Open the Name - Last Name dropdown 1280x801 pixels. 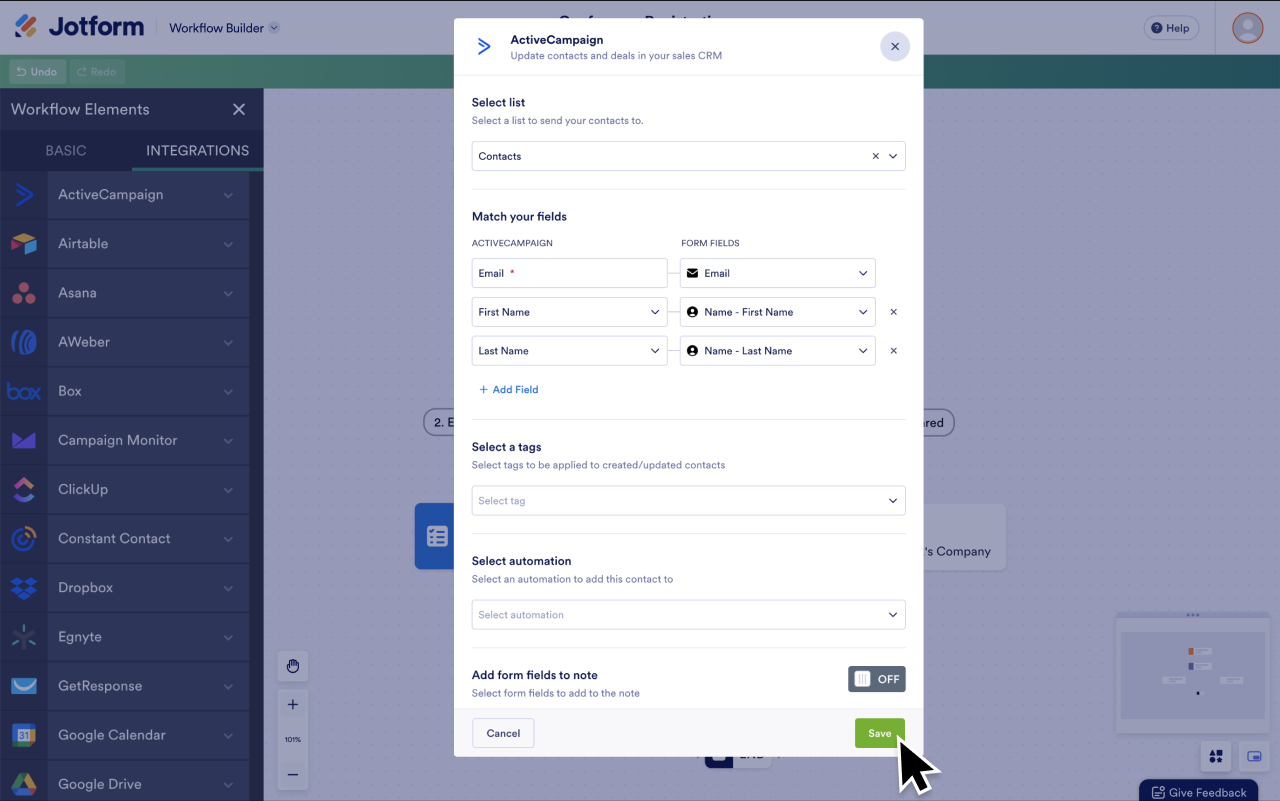click(x=778, y=351)
